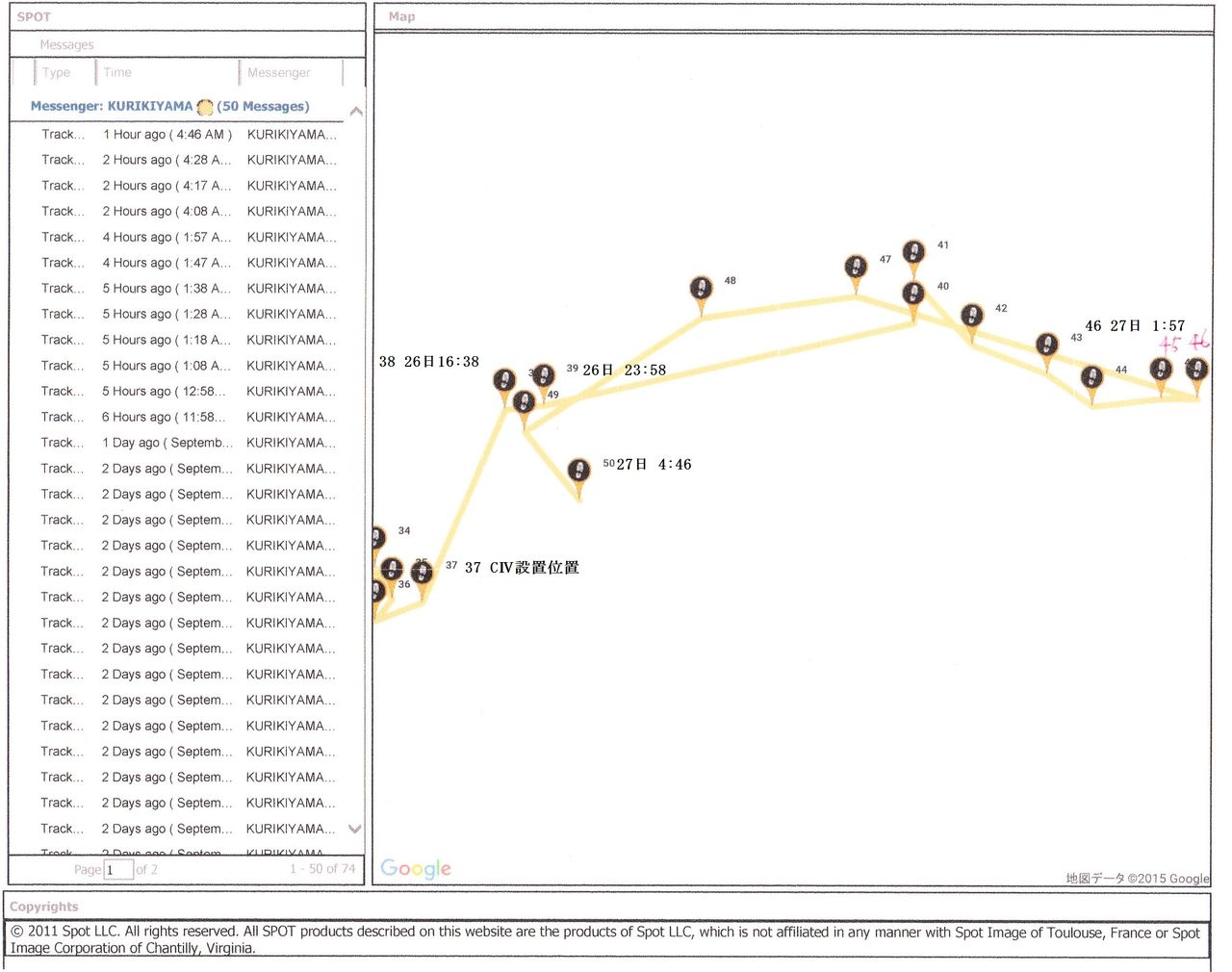Click map marker numbered 37
Screen dimensions: 1232x972
coord(422,579)
